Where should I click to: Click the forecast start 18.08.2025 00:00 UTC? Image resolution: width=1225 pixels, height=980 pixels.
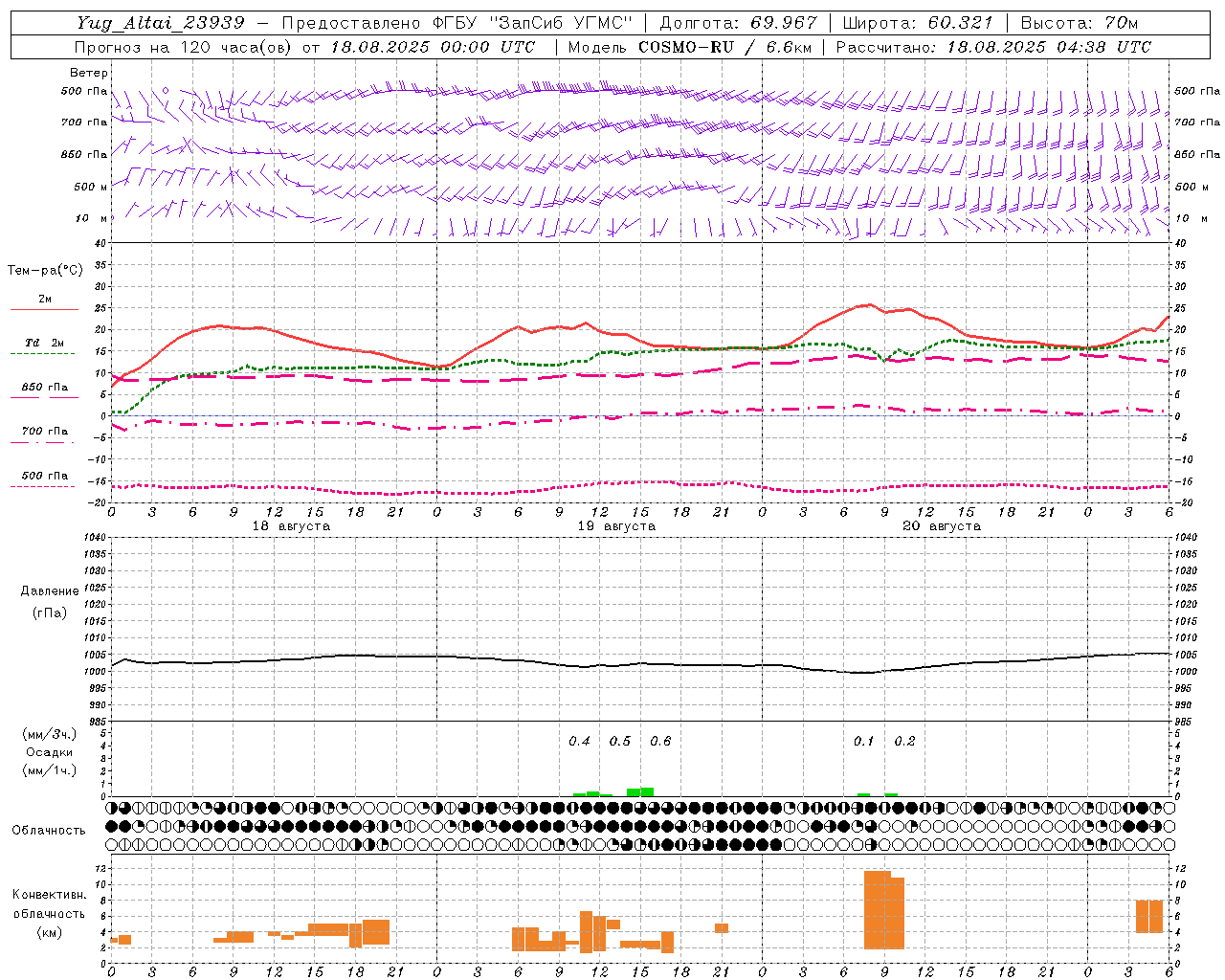433,47
